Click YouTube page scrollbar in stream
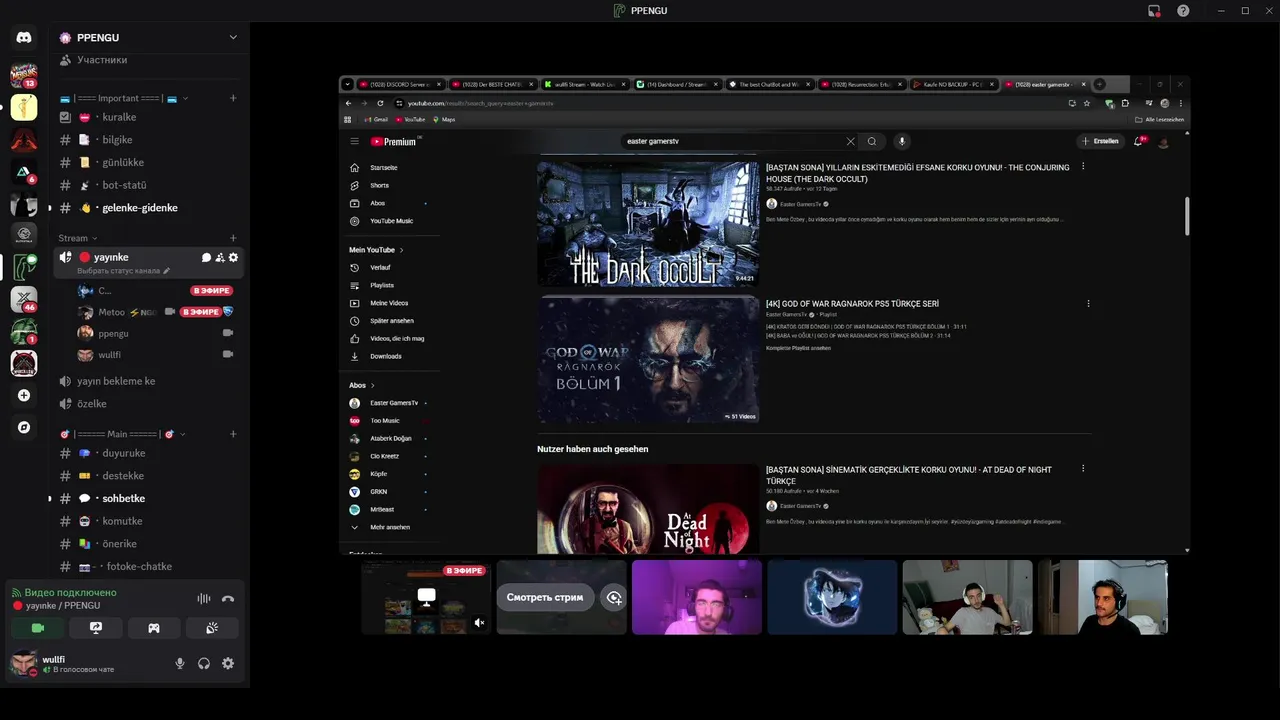 point(1187,216)
